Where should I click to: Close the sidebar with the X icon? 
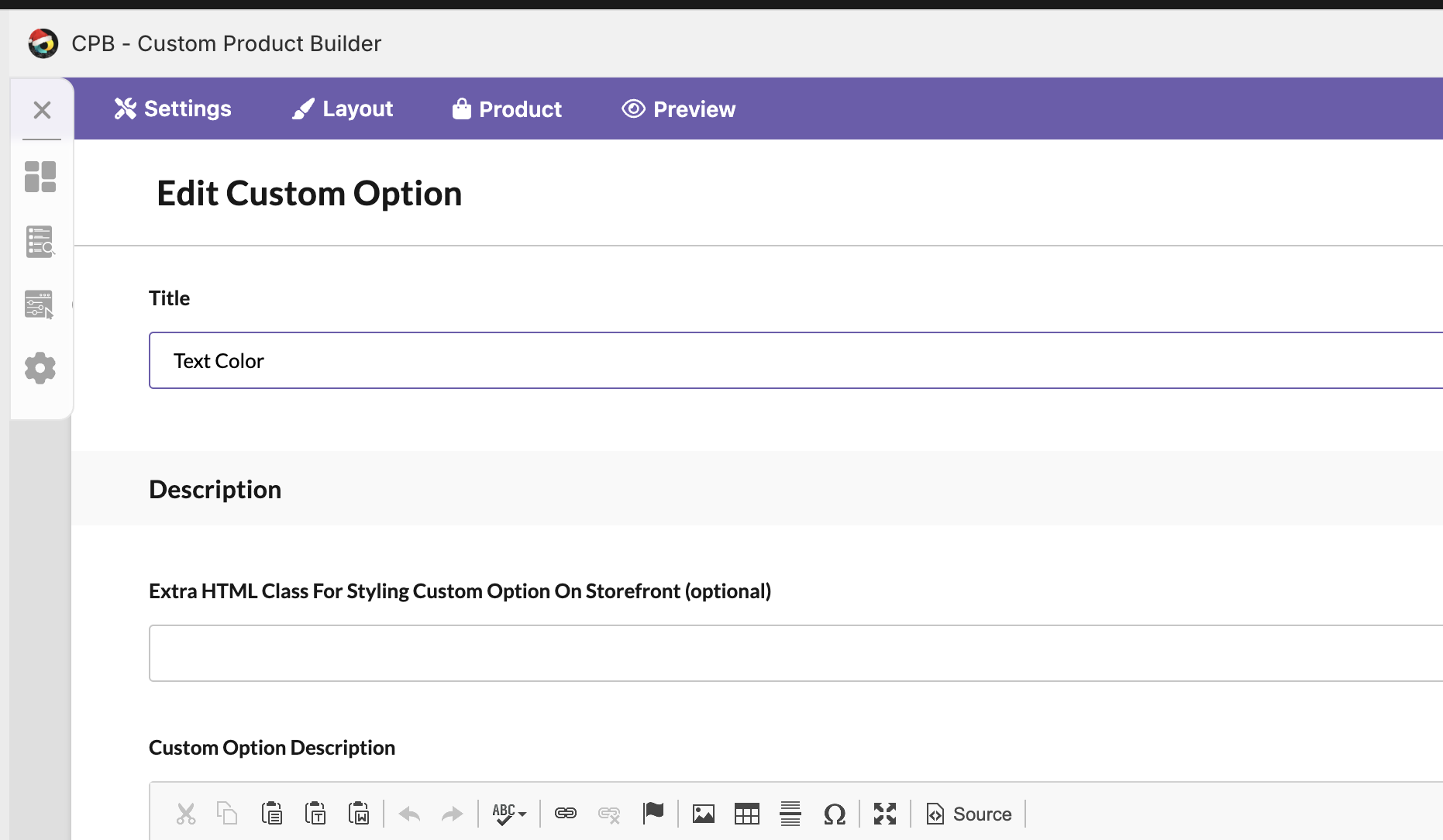[x=43, y=110]
